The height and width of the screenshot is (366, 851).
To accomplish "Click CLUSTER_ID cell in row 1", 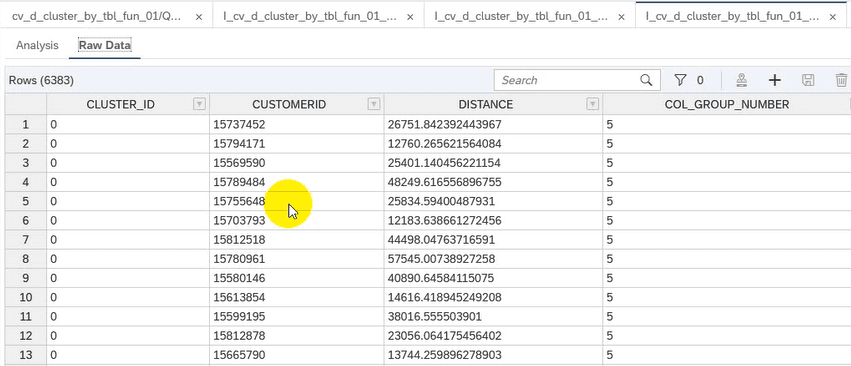I will pyautogui.click(x=128, y=125).
